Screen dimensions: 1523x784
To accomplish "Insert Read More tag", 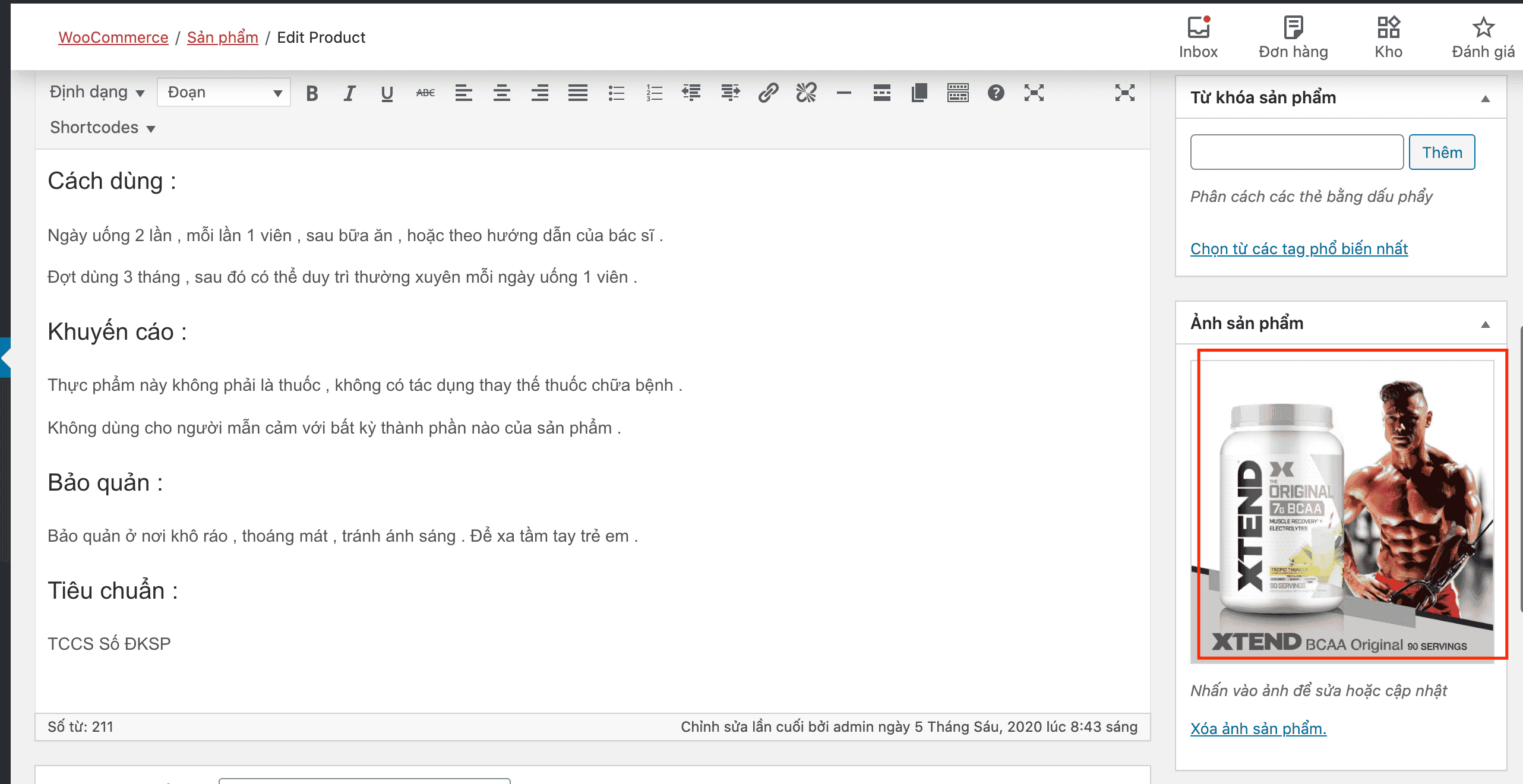I will point(882,93).
